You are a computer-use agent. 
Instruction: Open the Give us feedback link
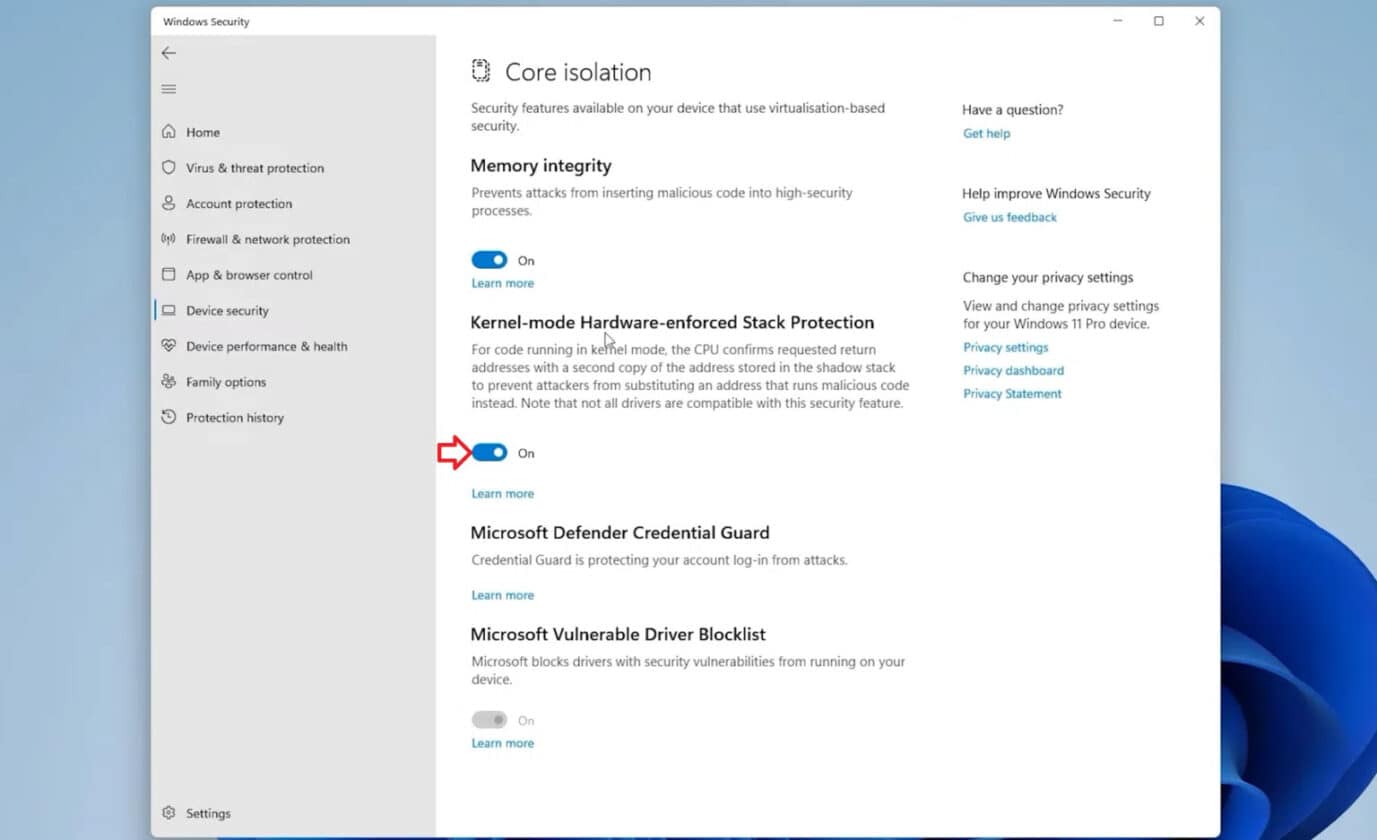pyautogui.click(x=1009, y=217)
